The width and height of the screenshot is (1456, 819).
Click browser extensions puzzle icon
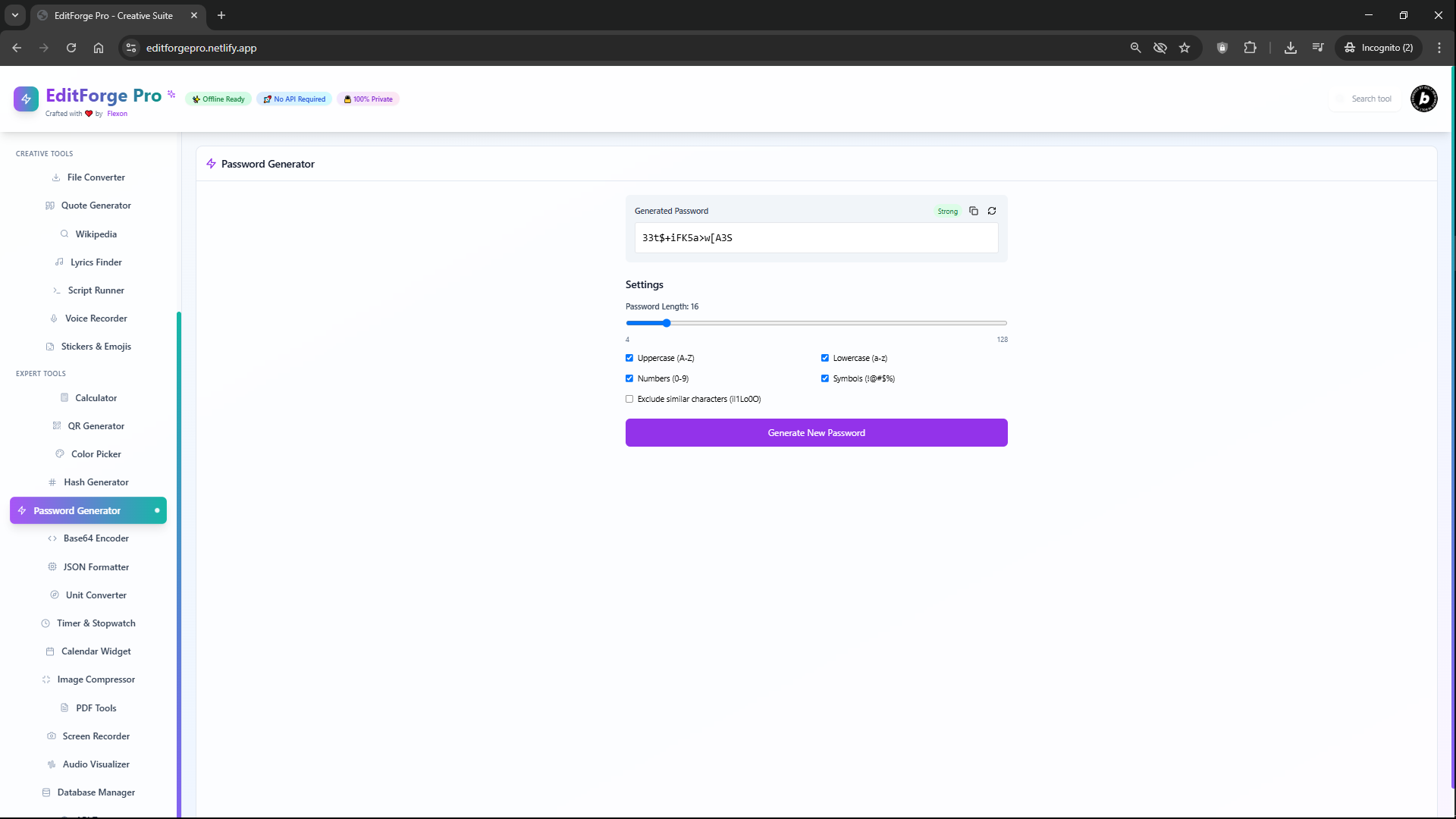1250,48
